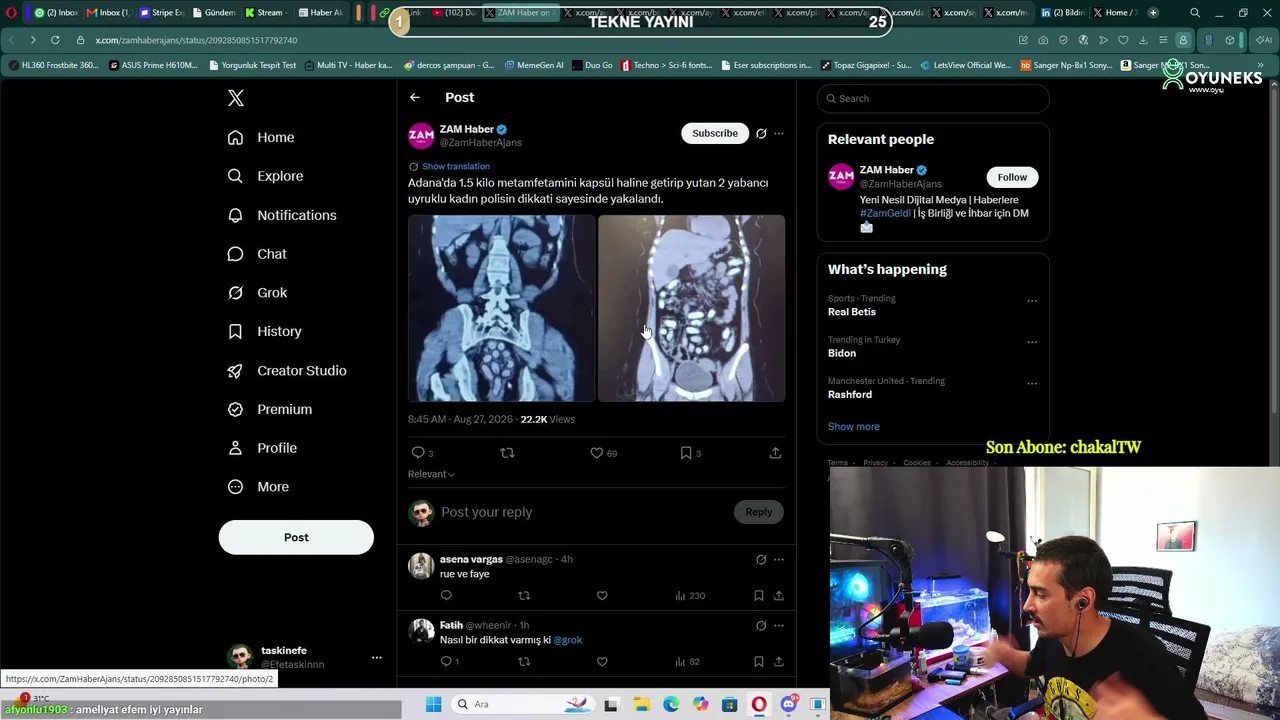Screen dimensions: 1280x720
Task: Follow ZAM Haber in Relevant people
Action: (1012, 177)
